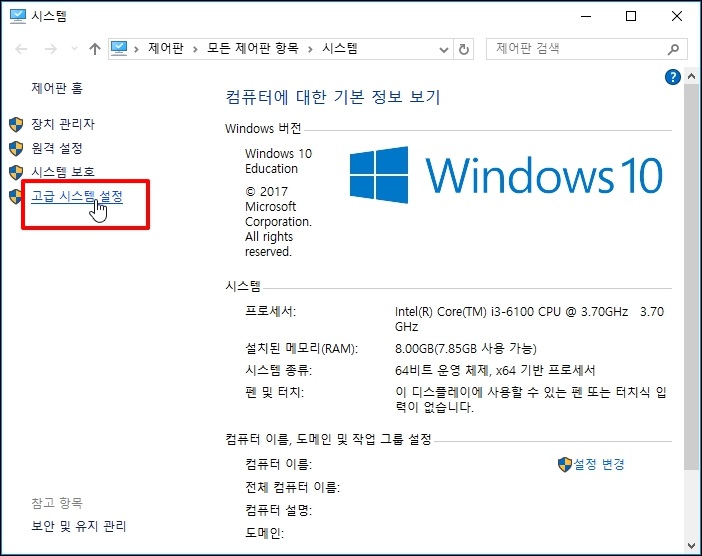Click the 설치된 메모리(RAM): label
This screenshot has width=702, height=556.
point(301,348)
